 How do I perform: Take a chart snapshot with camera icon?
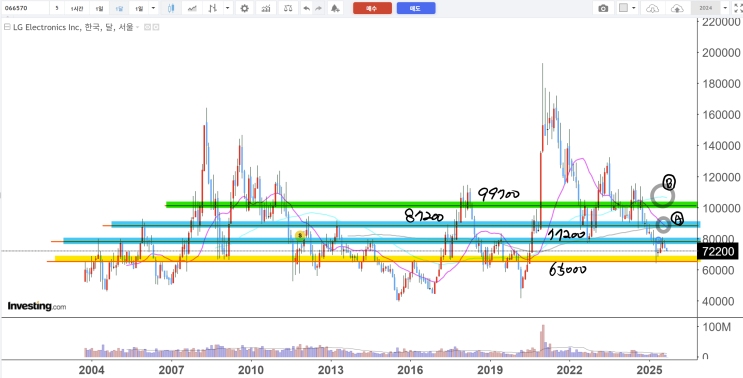(x=603, y=8)
